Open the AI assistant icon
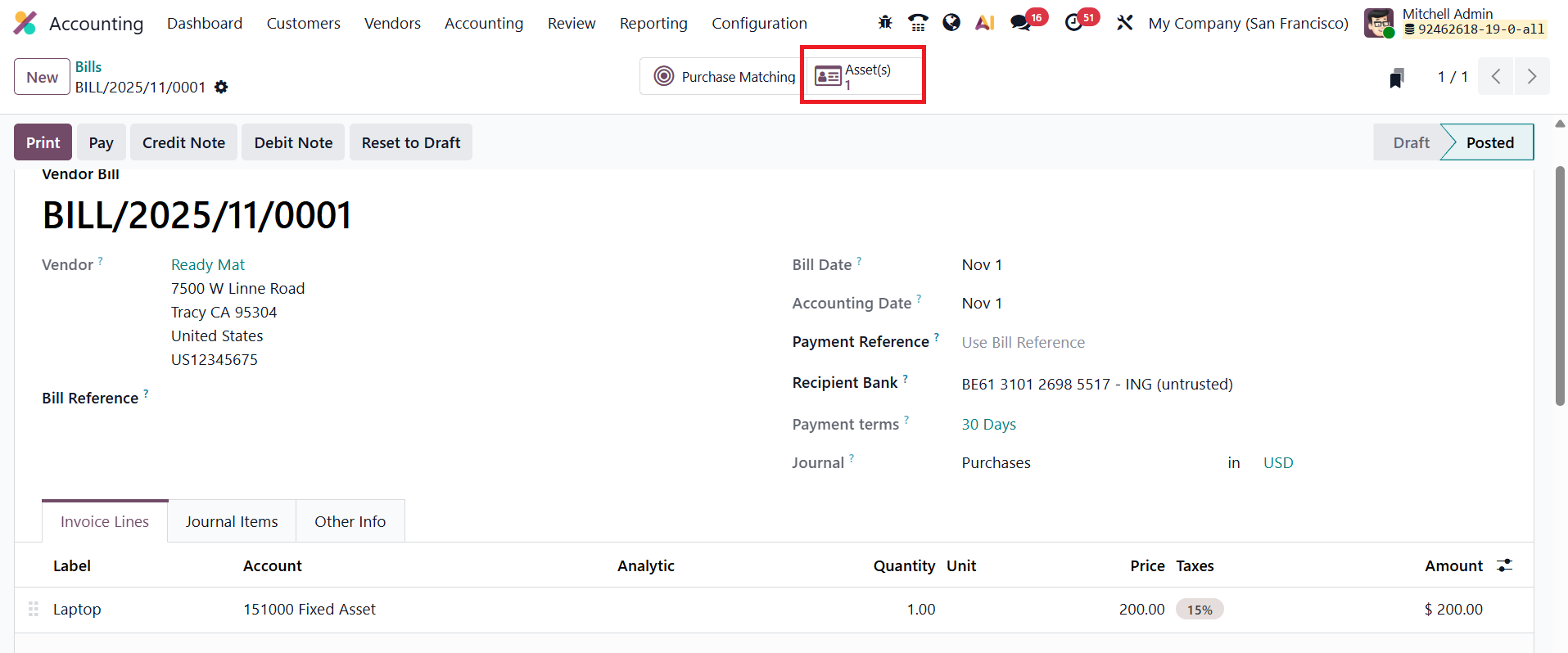The width and height of the screenshot is (1568, 653). tap(984, 23)
